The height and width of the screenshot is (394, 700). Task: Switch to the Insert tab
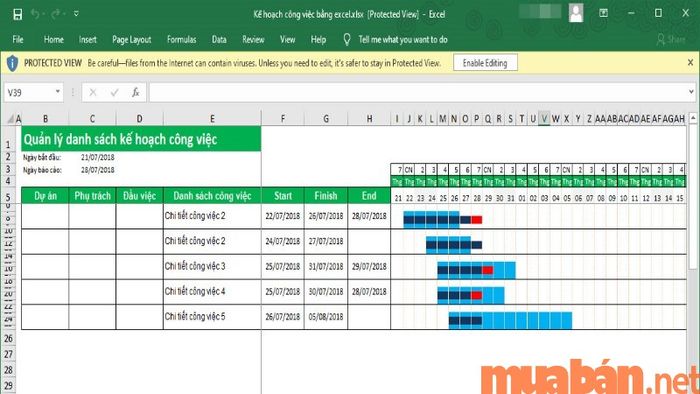[88, 40]
